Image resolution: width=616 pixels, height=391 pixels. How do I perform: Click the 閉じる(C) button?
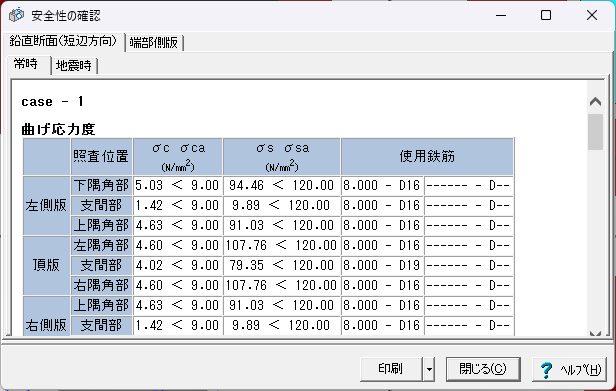483,369
